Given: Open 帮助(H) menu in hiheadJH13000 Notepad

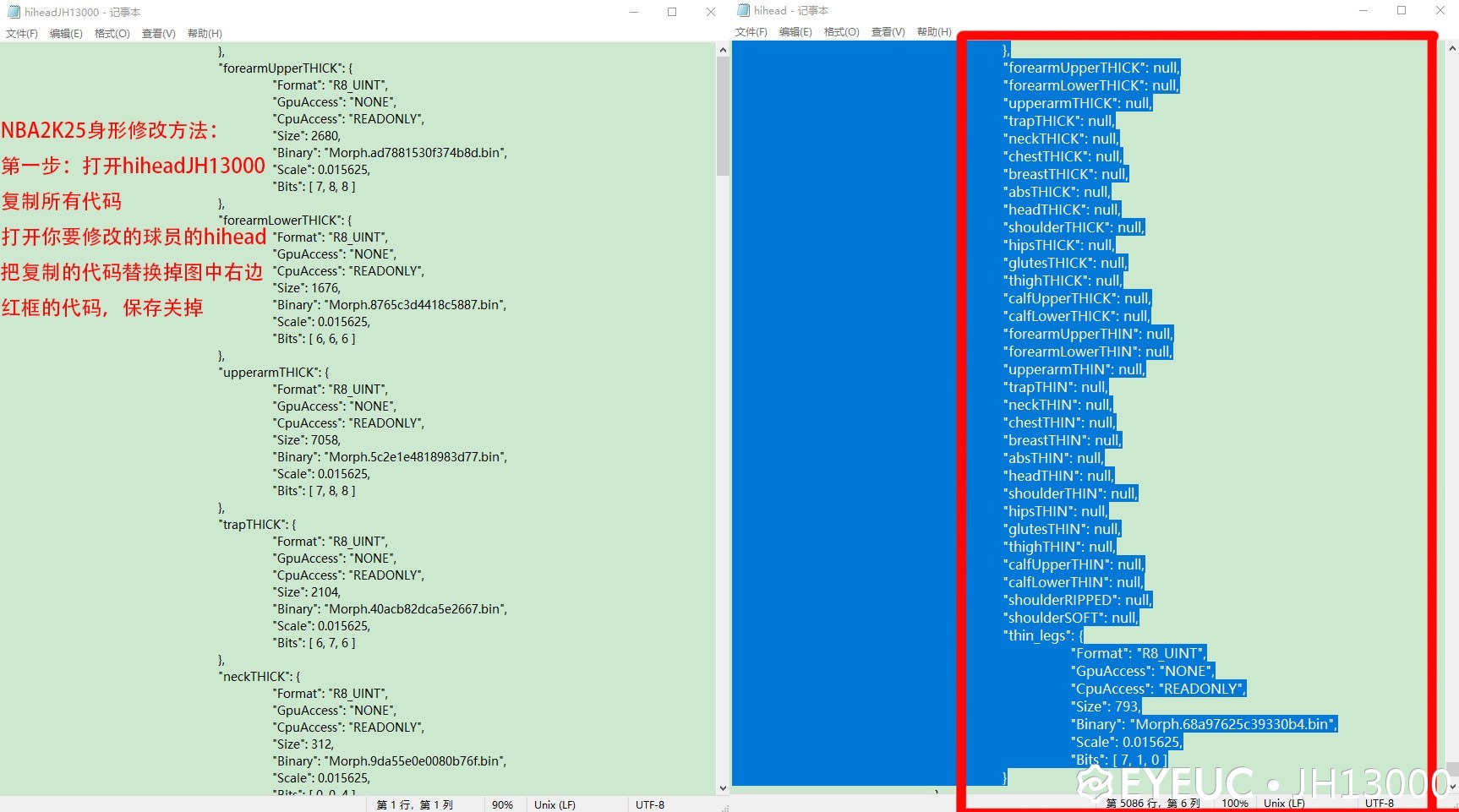Looking at the screenshot, I should 205,34.
